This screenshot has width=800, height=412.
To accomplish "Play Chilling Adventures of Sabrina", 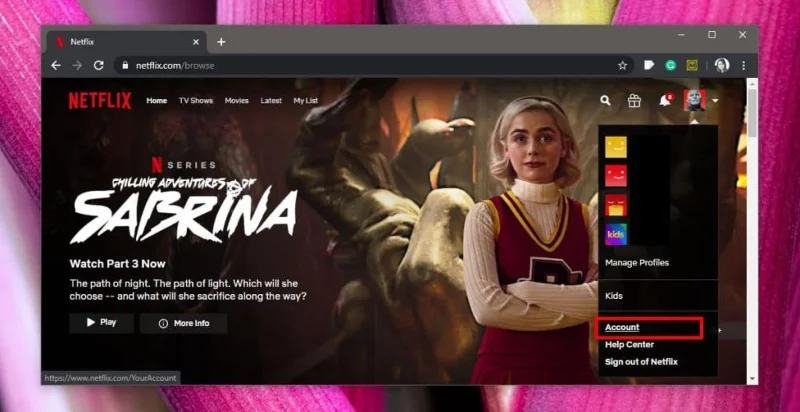I will 102,323.
